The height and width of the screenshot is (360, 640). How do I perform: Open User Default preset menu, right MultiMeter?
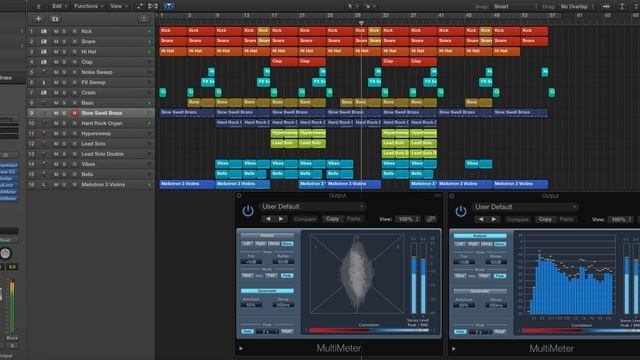[525, 207]
